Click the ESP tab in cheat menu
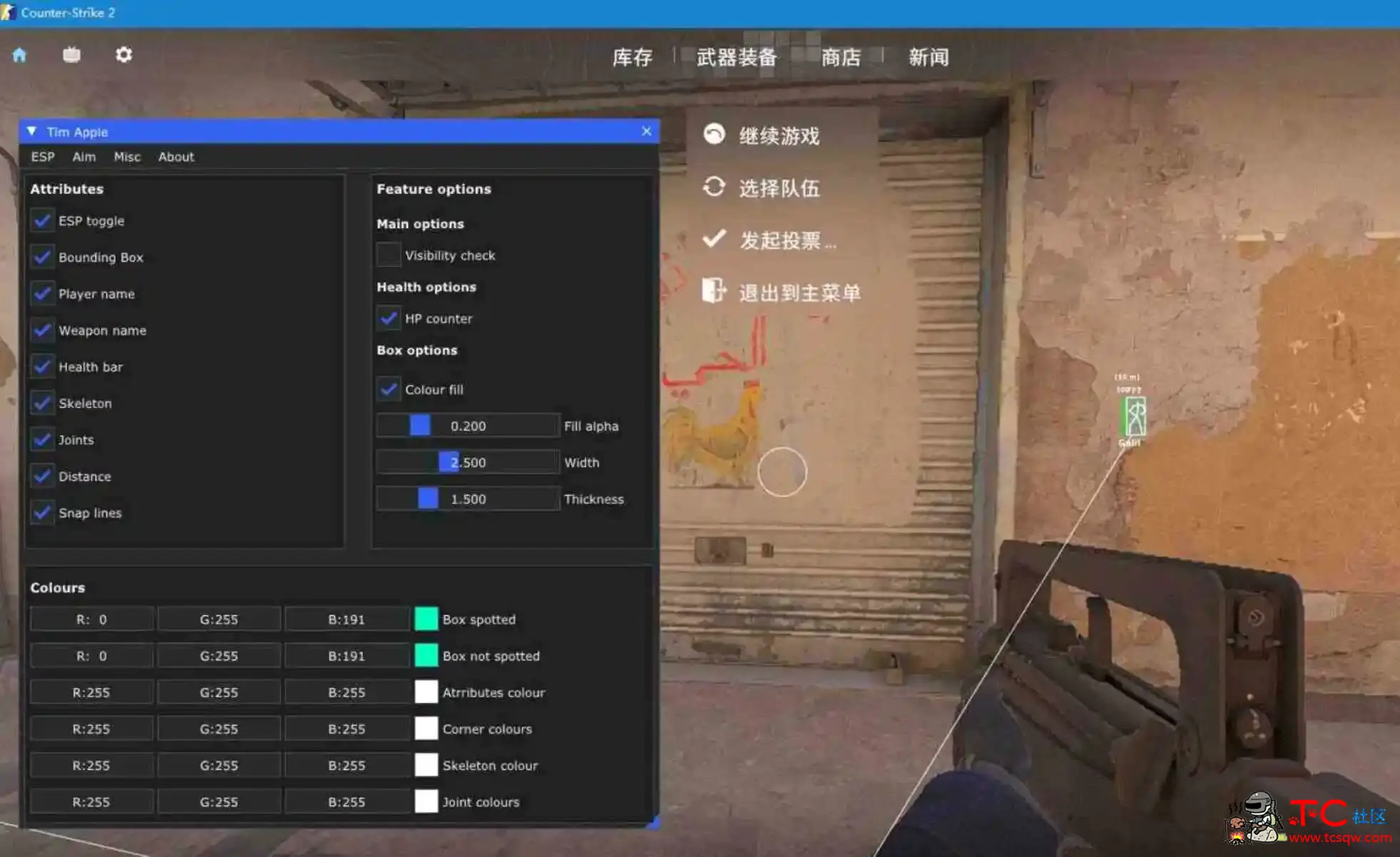This screenshot has width=1400, height=857. coord(41,156)
